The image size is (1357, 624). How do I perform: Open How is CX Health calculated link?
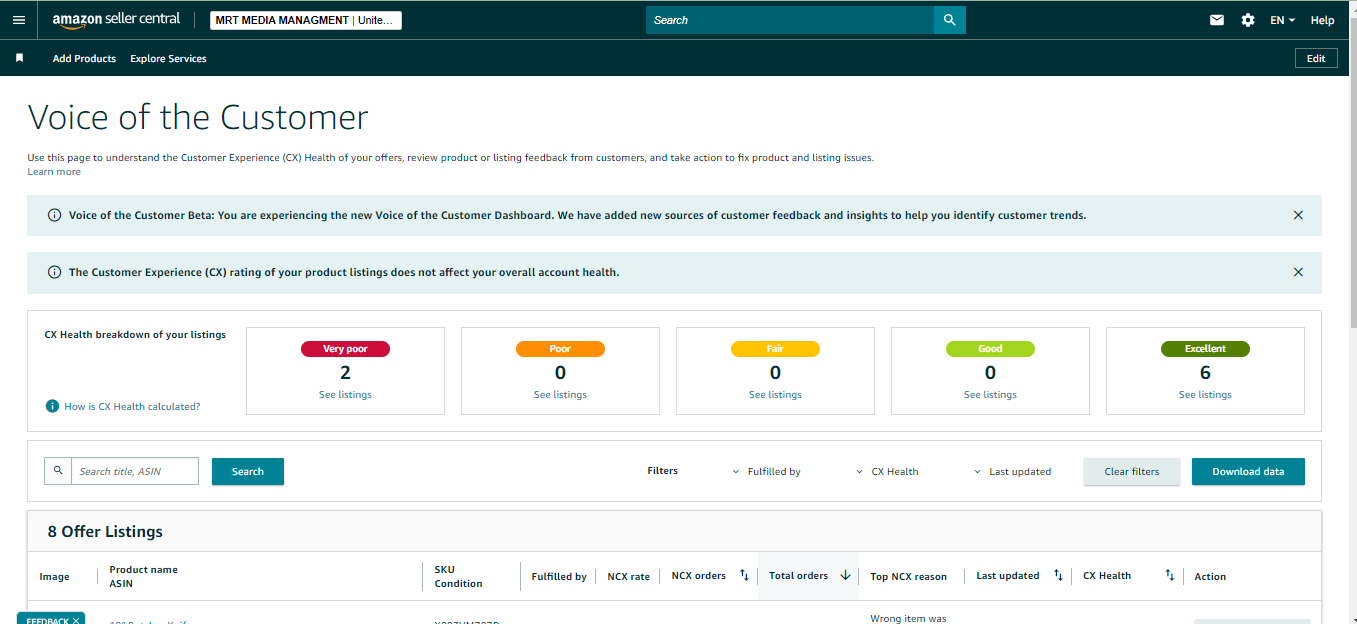tap(132, 406)
